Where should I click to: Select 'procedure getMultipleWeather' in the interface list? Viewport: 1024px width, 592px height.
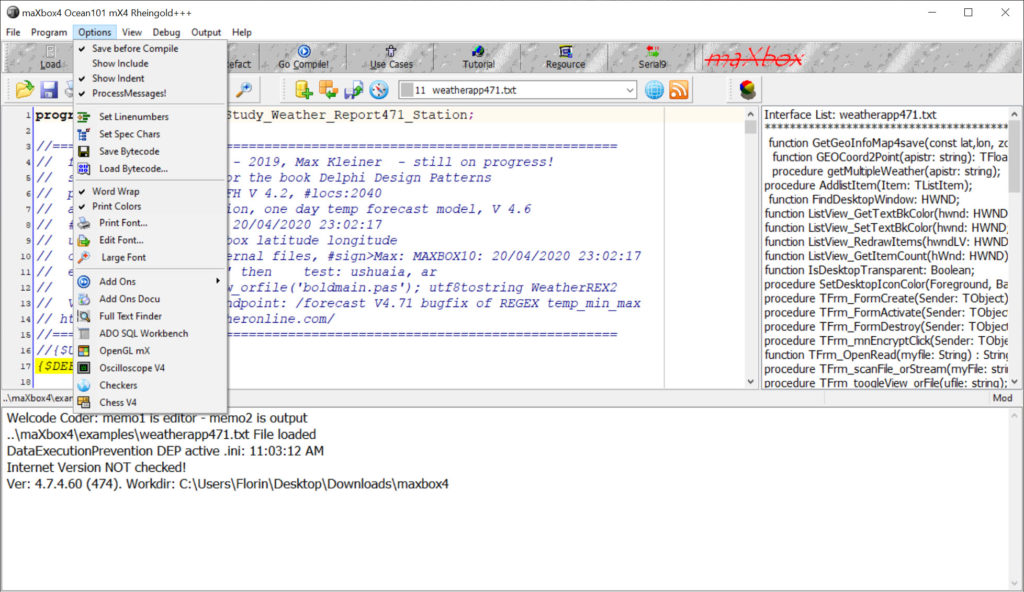(x=886, y=171)
